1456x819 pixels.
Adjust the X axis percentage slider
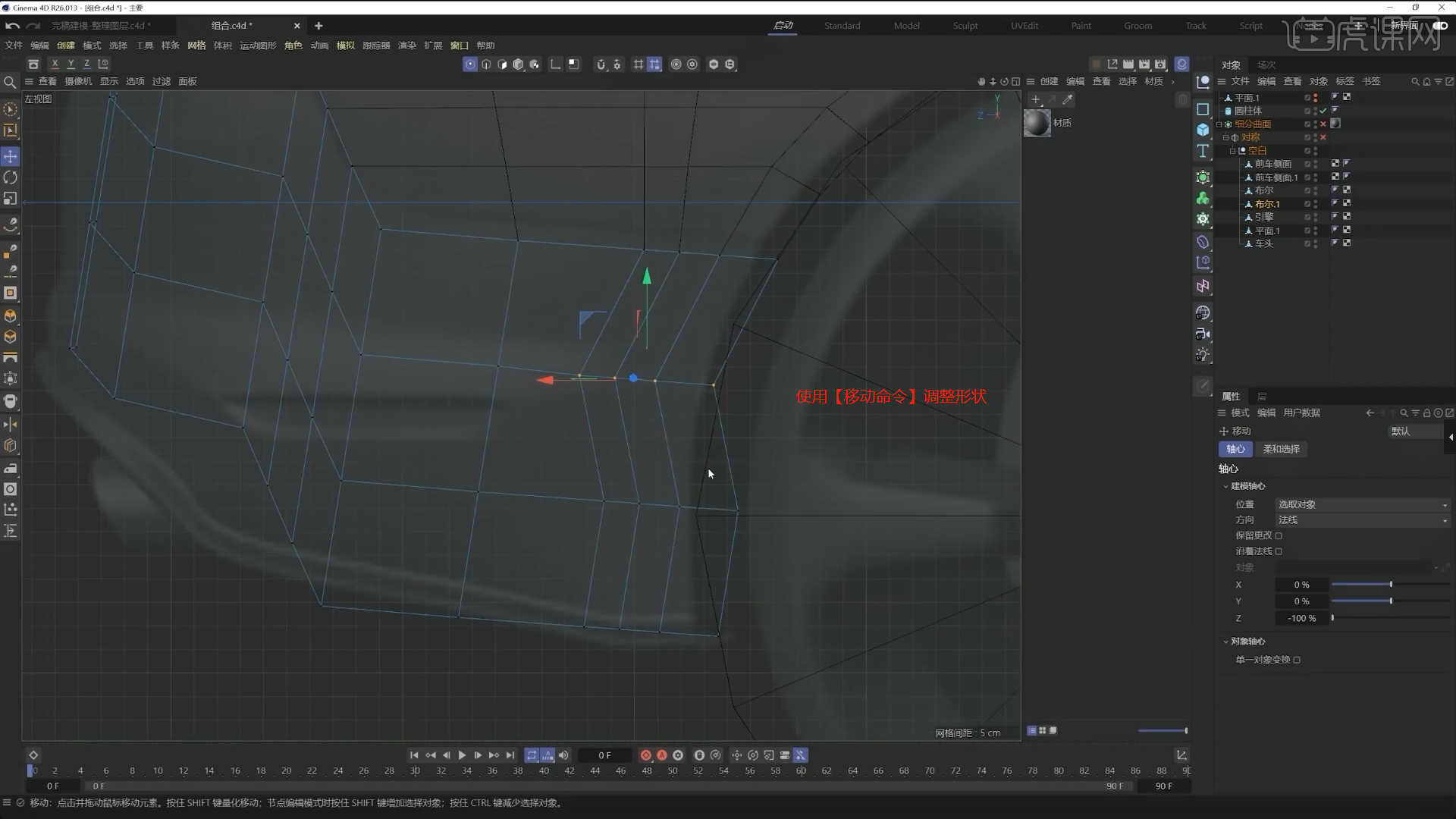(x=1390, y=585)
